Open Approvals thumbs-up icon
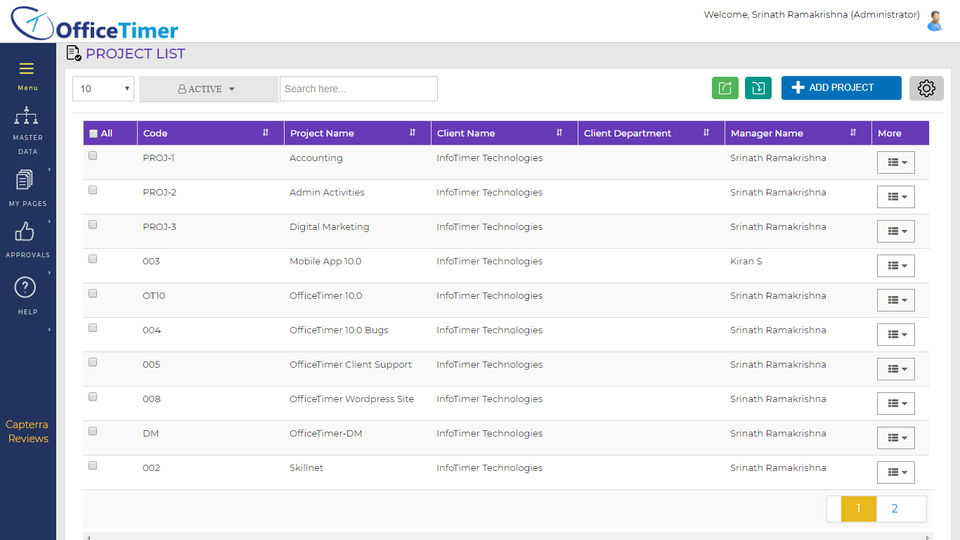 coord(25,233)
